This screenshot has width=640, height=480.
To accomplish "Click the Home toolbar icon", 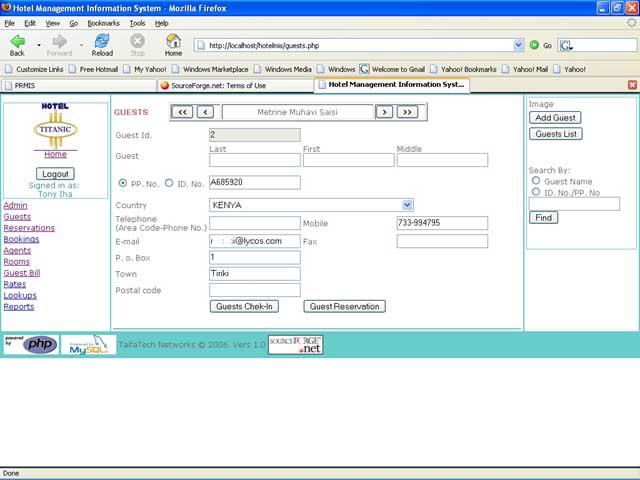I will click(x=173, y=41).
